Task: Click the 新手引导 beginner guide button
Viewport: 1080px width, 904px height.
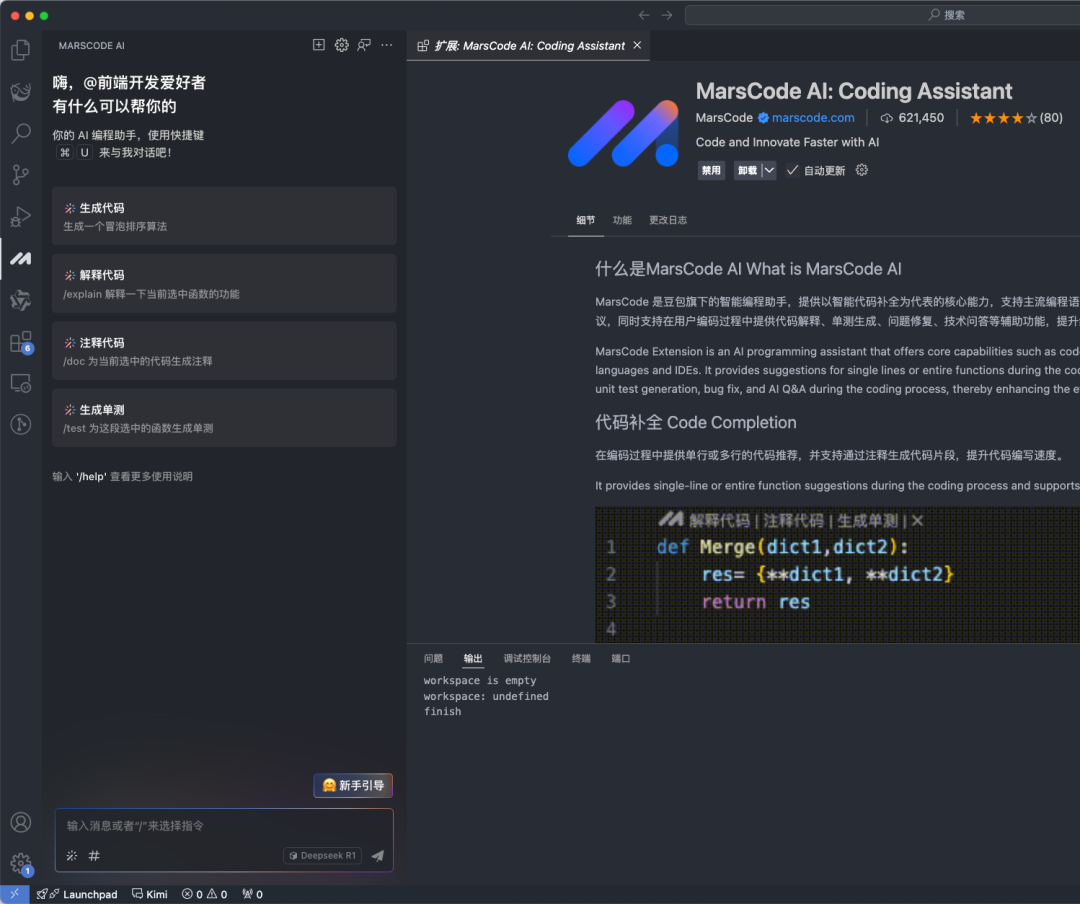Action: [353, 785]
